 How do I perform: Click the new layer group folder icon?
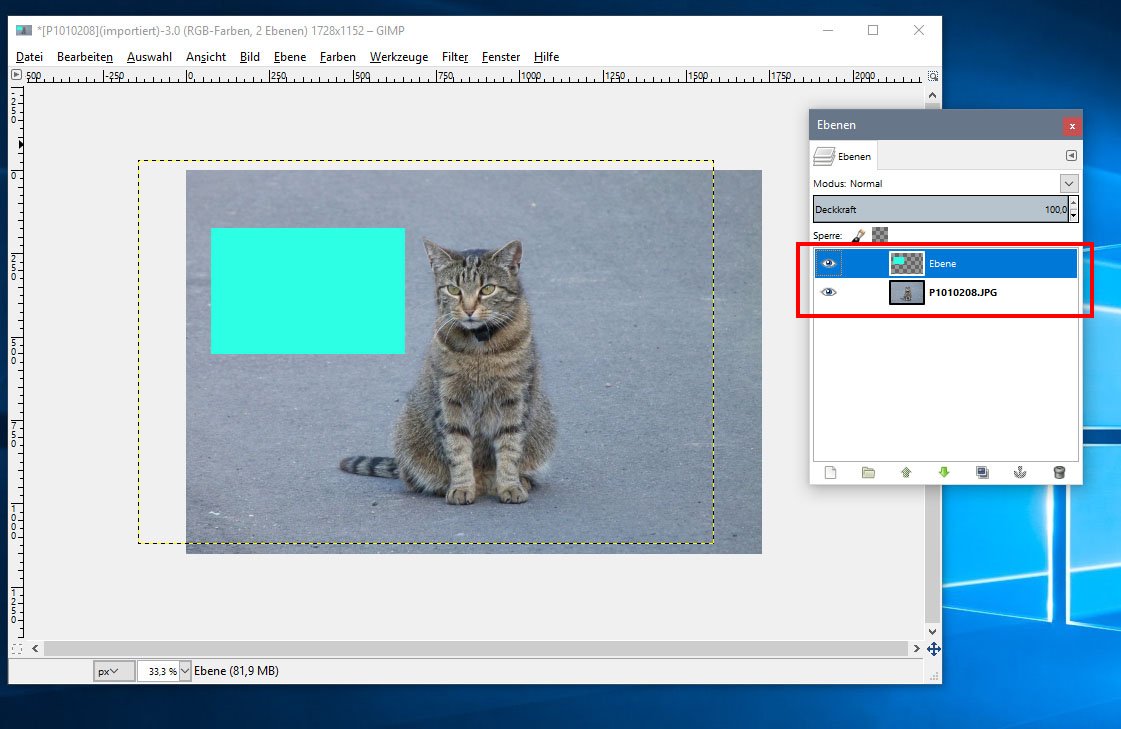coord(868,473)
